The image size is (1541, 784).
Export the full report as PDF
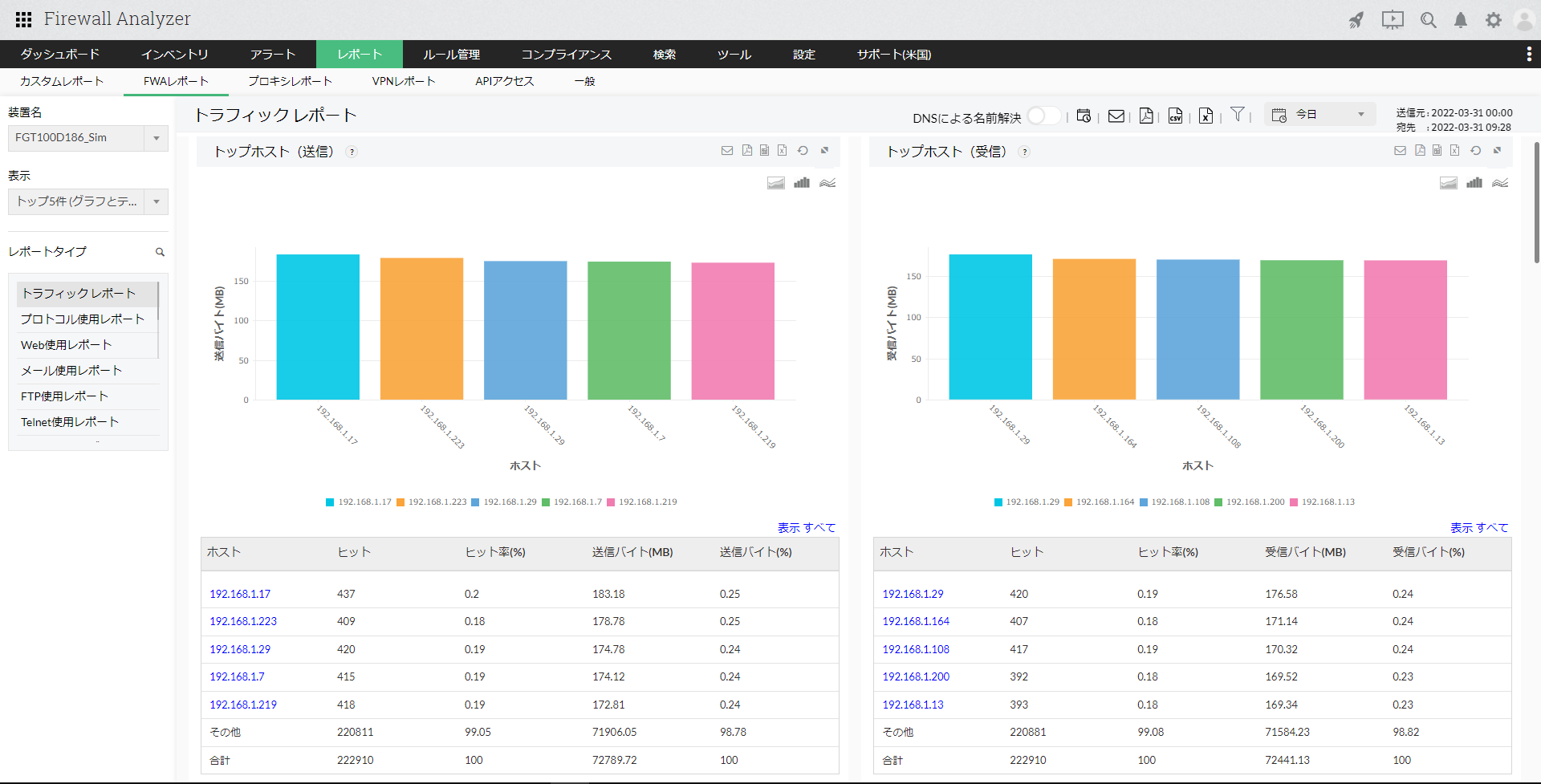tap(1146, 116)
